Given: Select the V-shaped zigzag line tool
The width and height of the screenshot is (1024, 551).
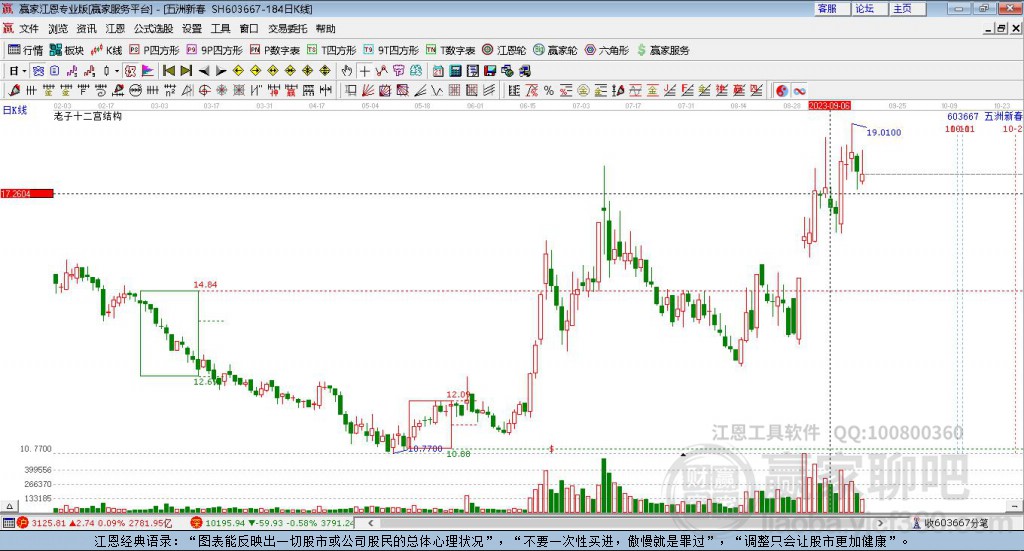Looking at the screenshot, I should pos(436,91).
